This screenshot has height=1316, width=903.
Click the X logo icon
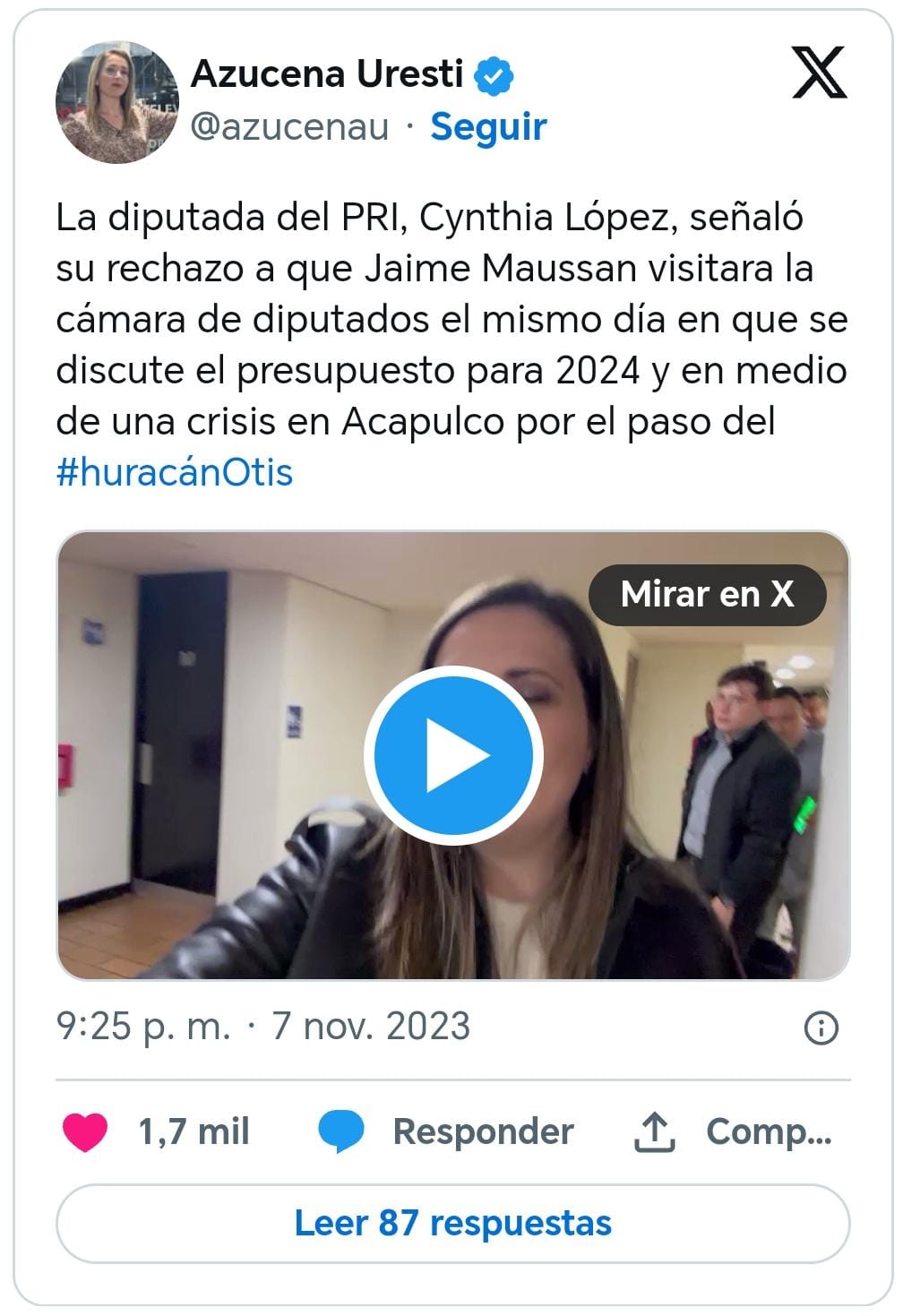[820, 73]
